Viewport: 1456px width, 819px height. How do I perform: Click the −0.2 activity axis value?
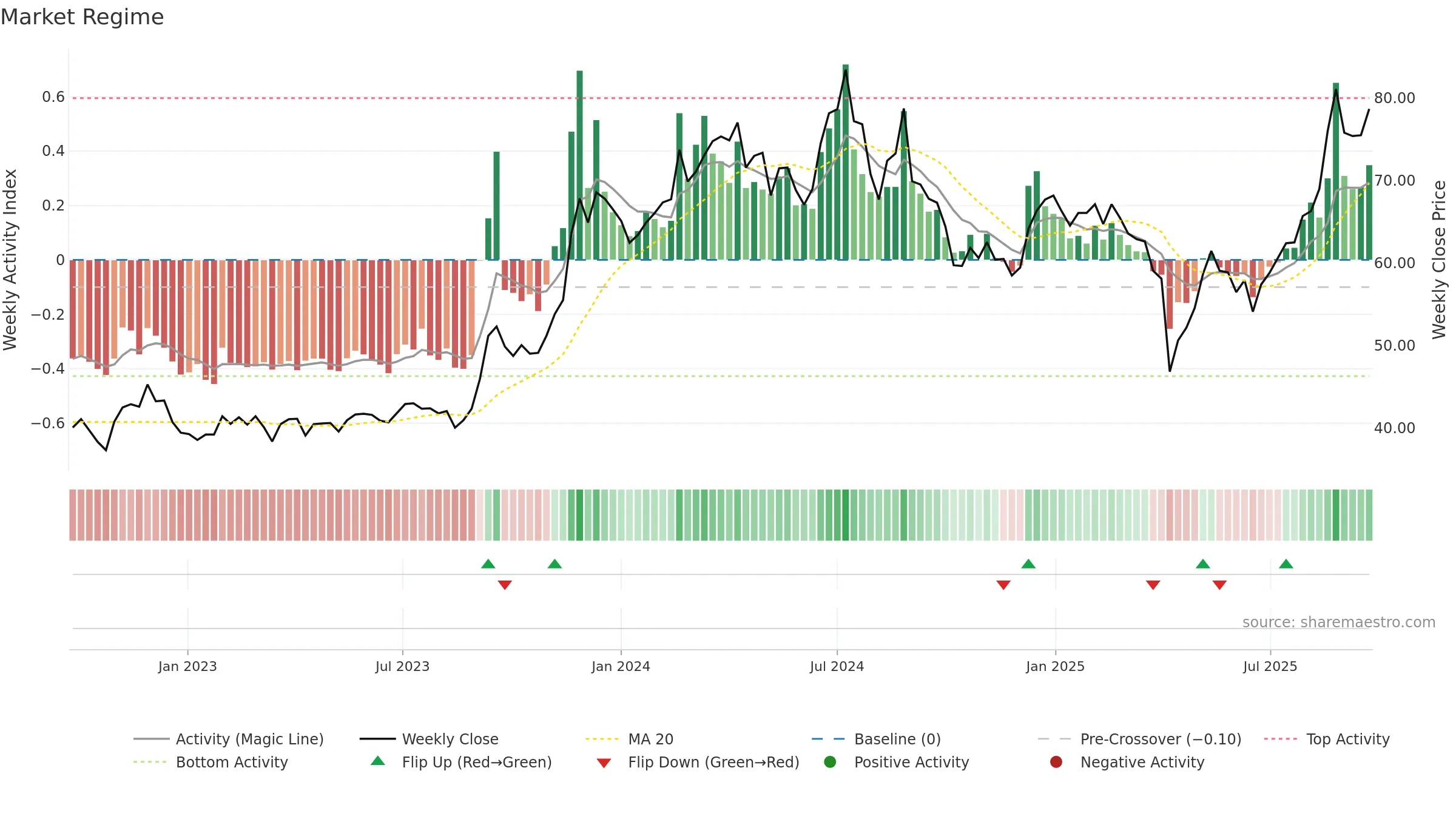[47, 314]
